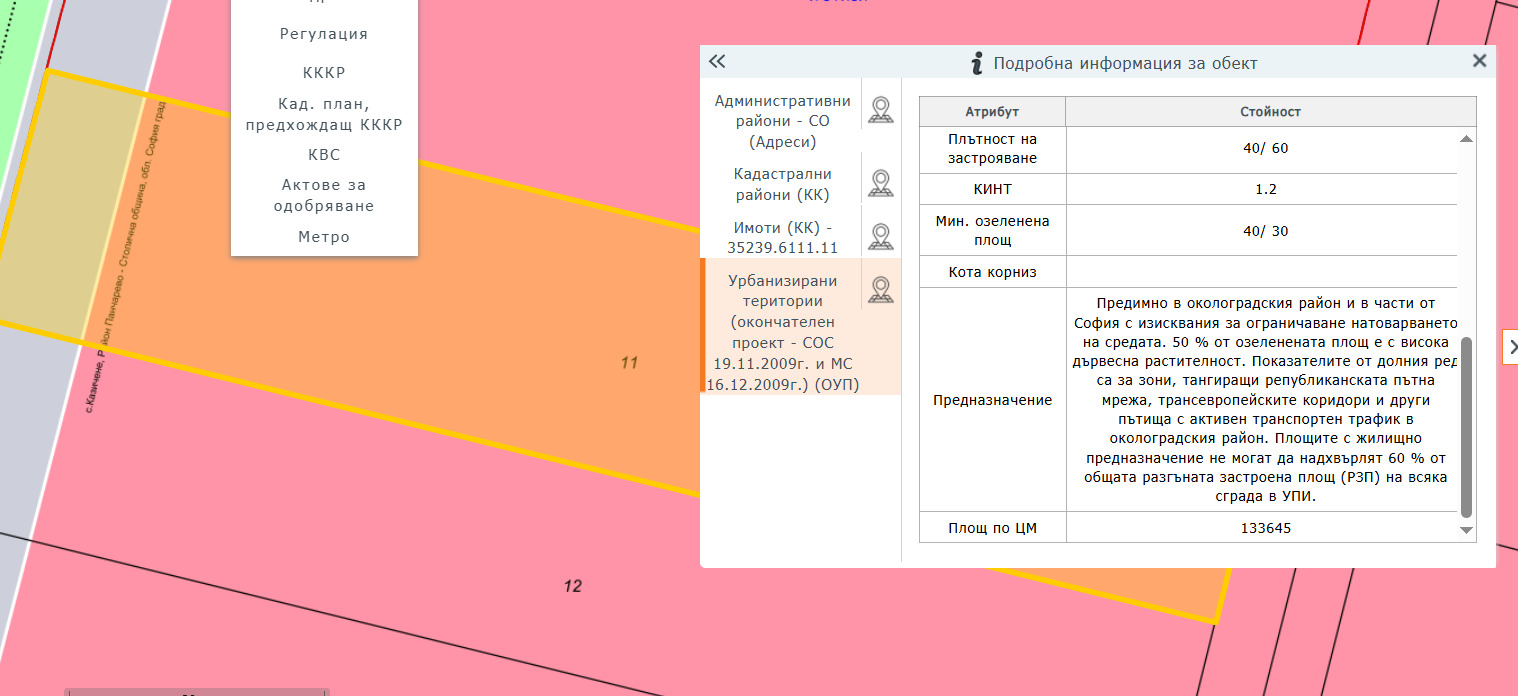Click the КИНТ value 1.2
1518x696 pixels.
click(x=1265, y=189)
